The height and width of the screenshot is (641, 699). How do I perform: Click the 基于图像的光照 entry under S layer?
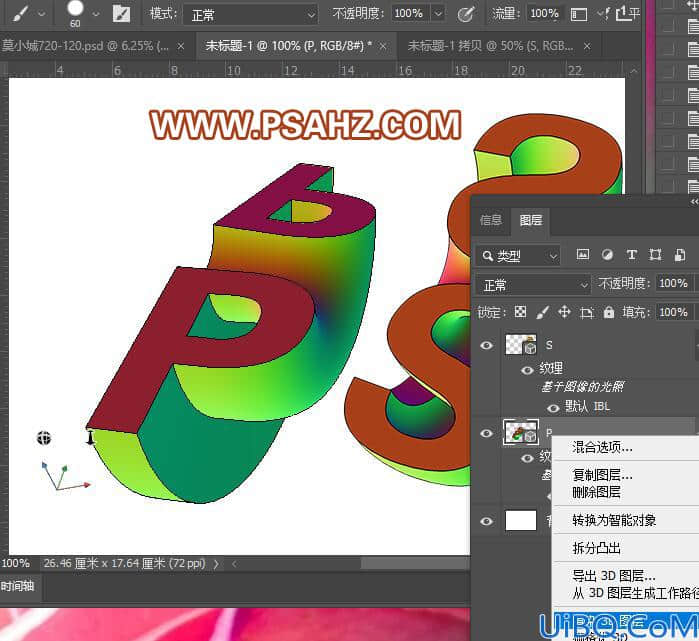click(583, 386)
